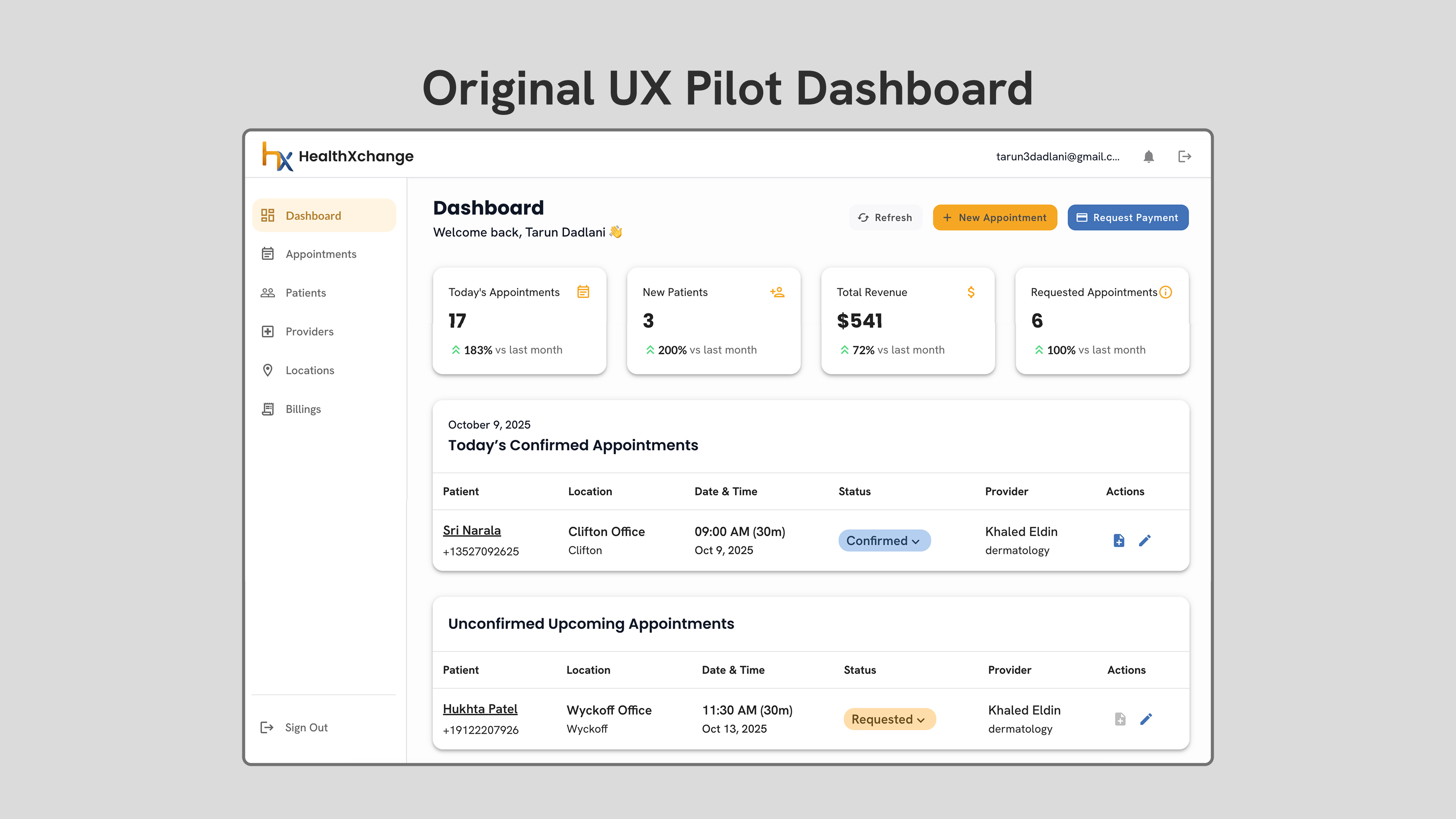Open Appointments in sidebar
Screen dimensions: 1456x819
click(324, 254)
